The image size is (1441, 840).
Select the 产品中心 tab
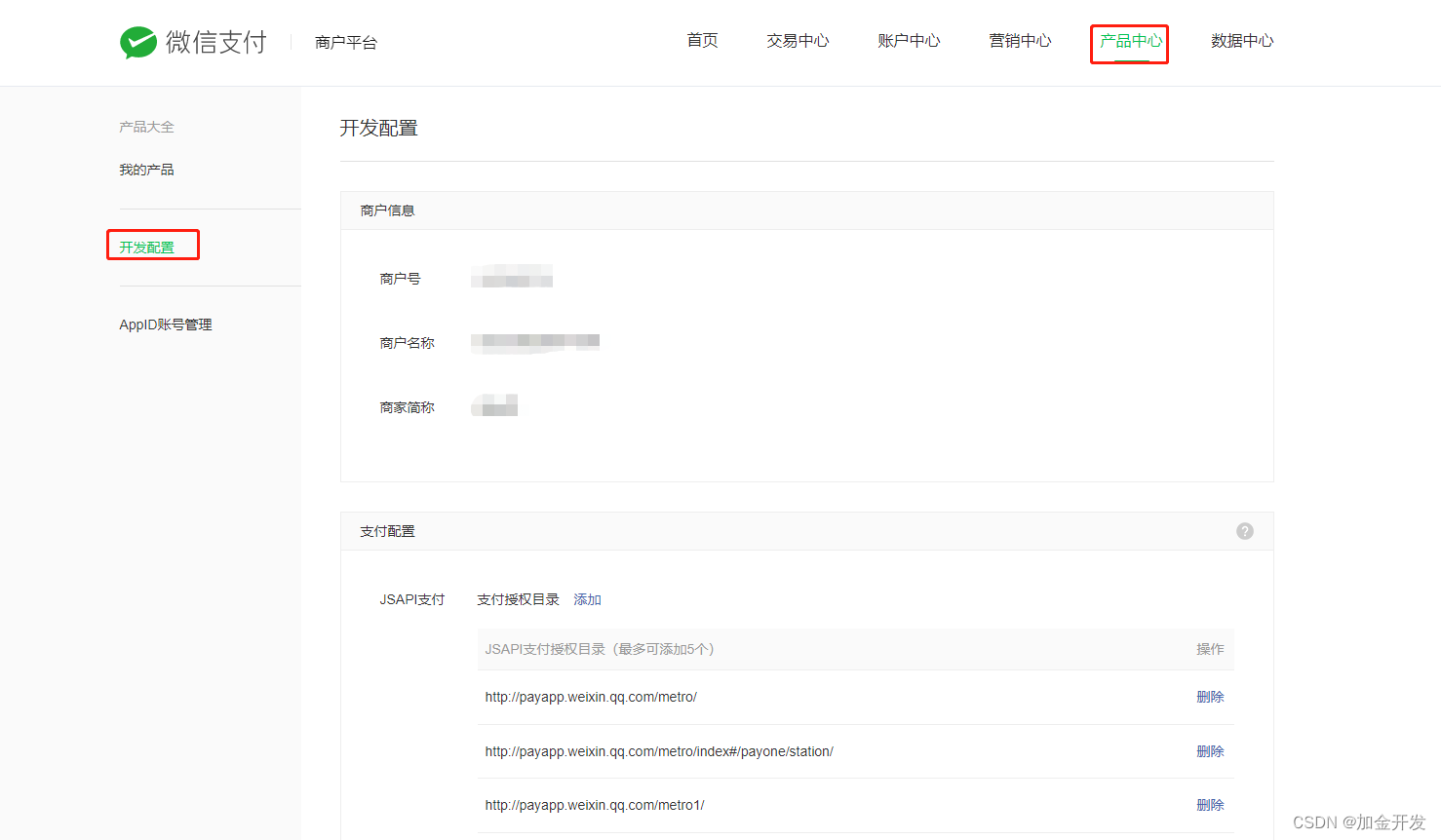(x=1131, y=41)
